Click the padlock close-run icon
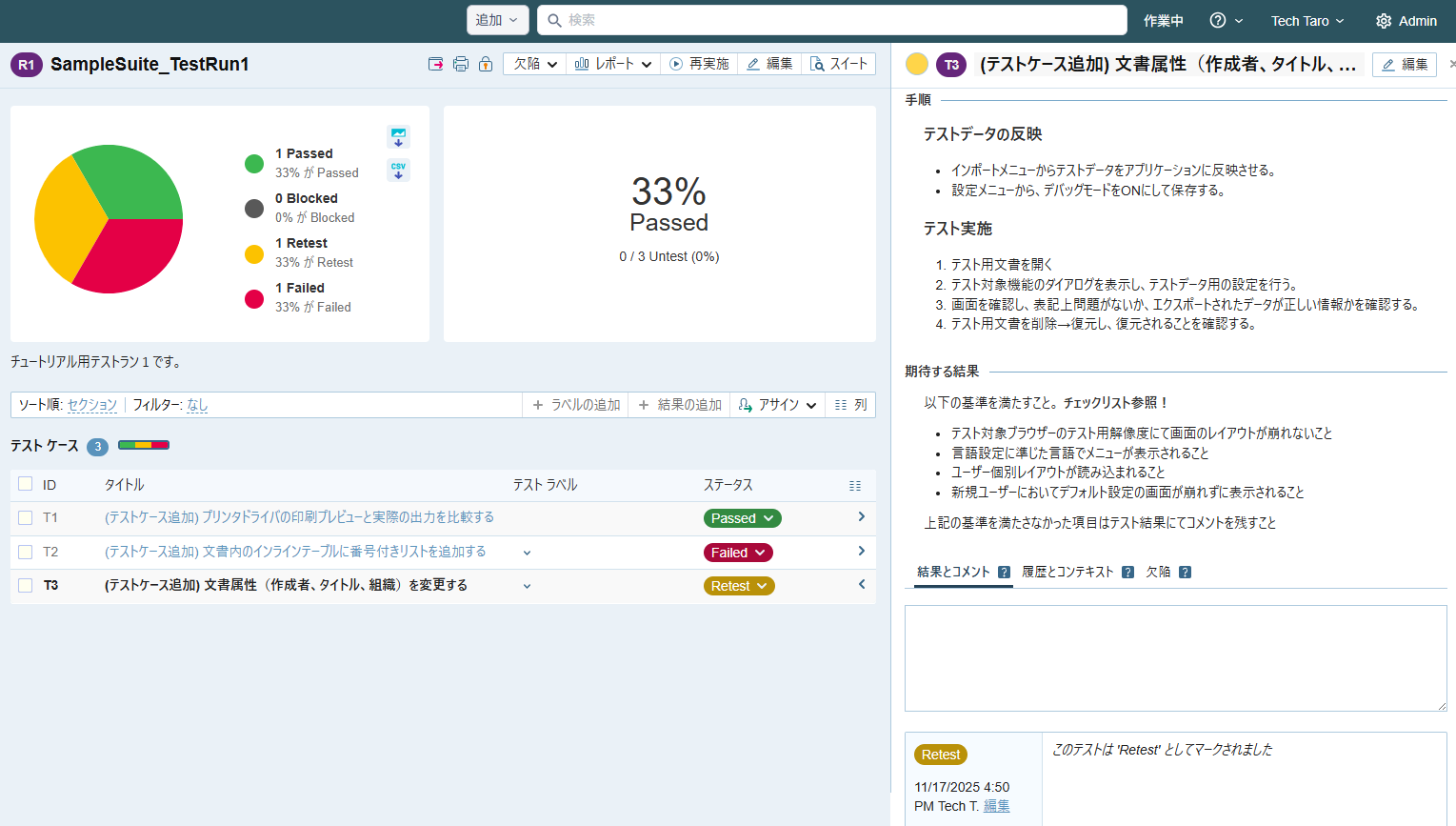Screen dimensions: 1456x826 [x=486, y=64]
